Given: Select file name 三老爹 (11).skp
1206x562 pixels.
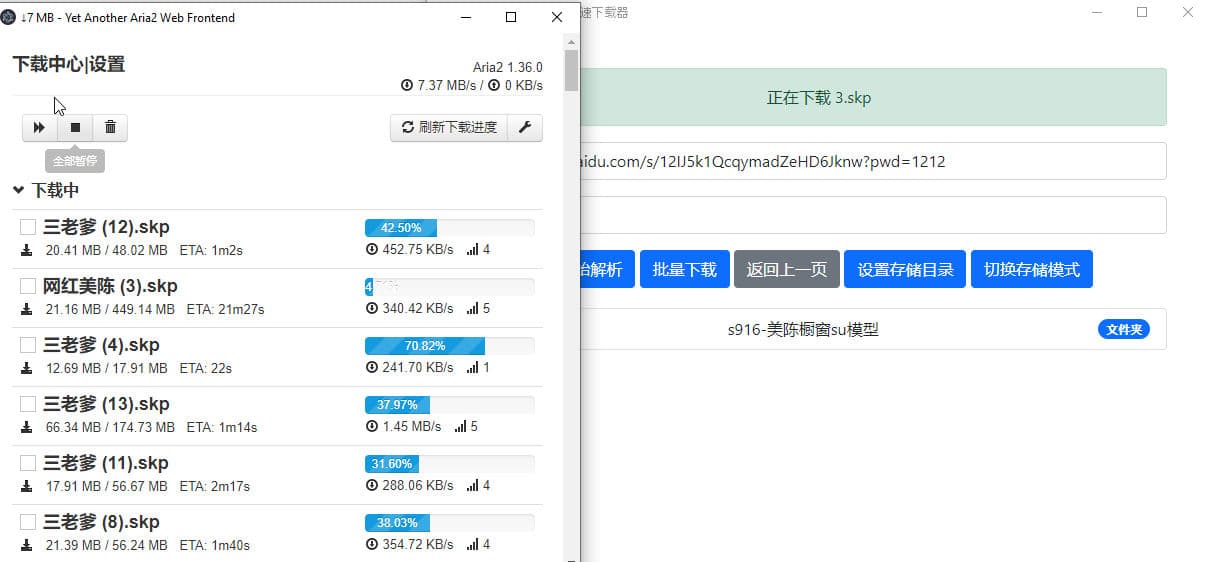Looking at the screenshot, I should 106,463.
